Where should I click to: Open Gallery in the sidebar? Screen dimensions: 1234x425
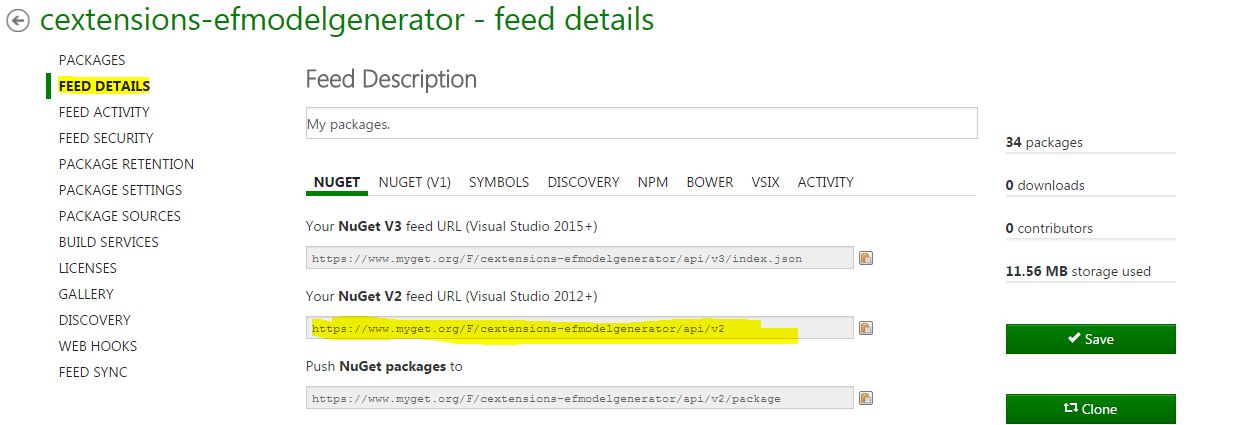(x=86, y=294)
